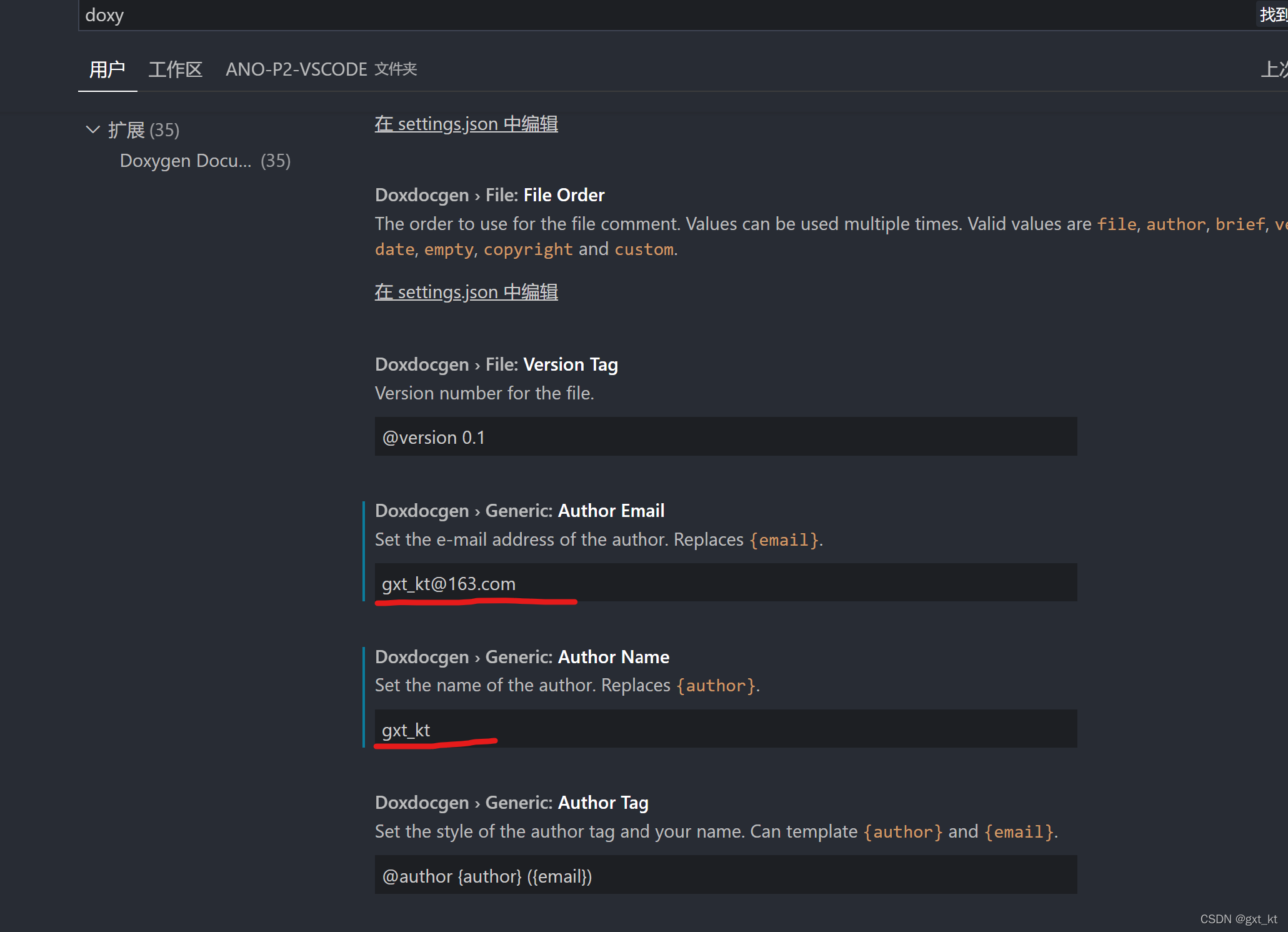
Task: Open the topmost 在 settings.json 中编辑 link
Action: point(466,124)
